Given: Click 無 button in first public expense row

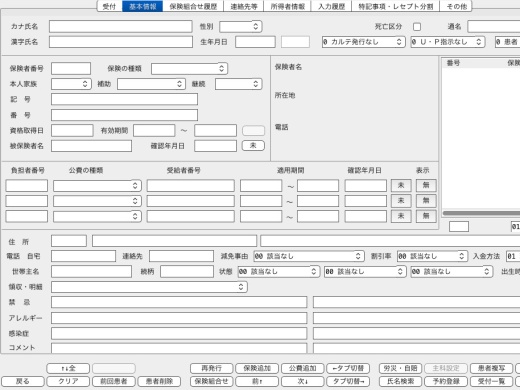Looking at the screenshot, I should [x=426, y=186].
